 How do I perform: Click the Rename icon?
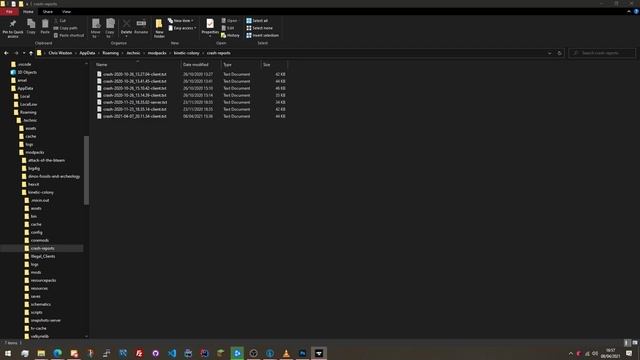coord(141,27)
